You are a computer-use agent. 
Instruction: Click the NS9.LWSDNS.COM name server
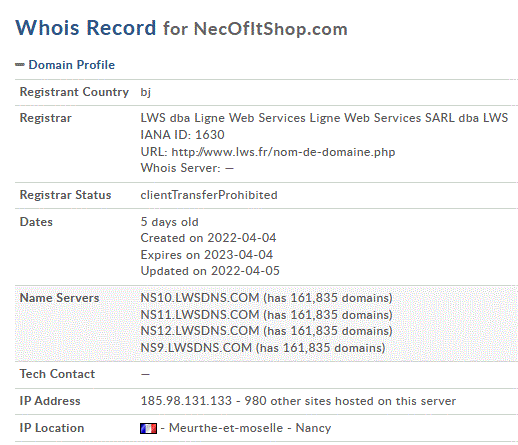tap(196, 348)
